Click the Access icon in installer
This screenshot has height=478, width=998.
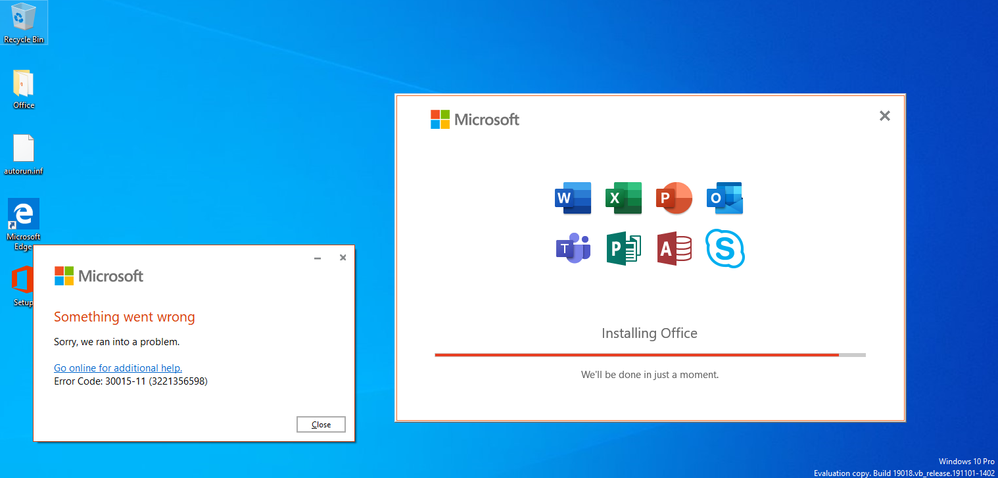pyautogui.click(x=674, y=248)
